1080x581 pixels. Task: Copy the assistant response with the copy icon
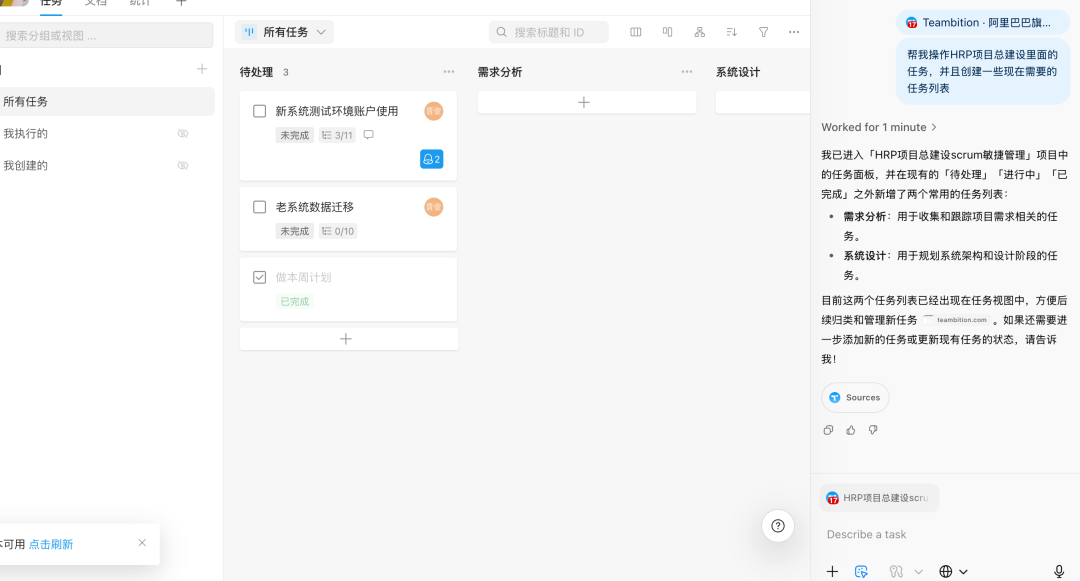(829, 430)
